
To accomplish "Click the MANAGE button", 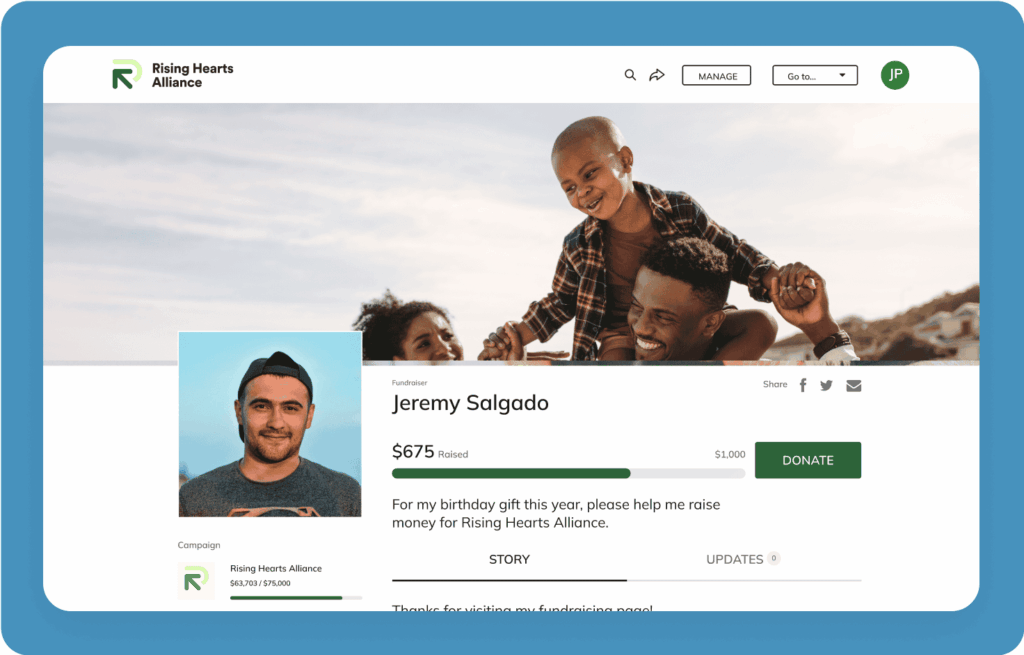I will (716, 76).
